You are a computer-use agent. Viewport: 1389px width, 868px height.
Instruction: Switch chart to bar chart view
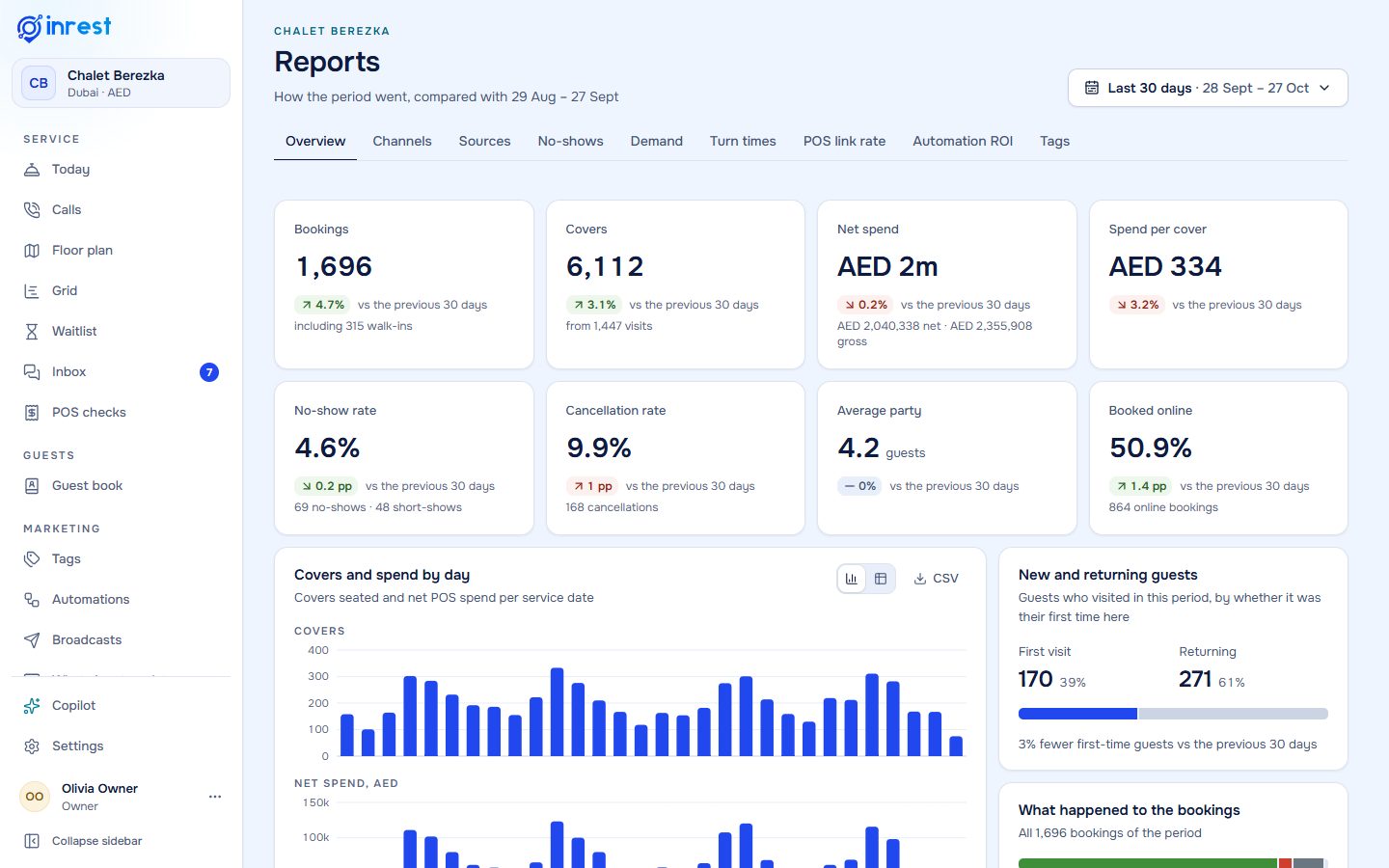[852, 579]
